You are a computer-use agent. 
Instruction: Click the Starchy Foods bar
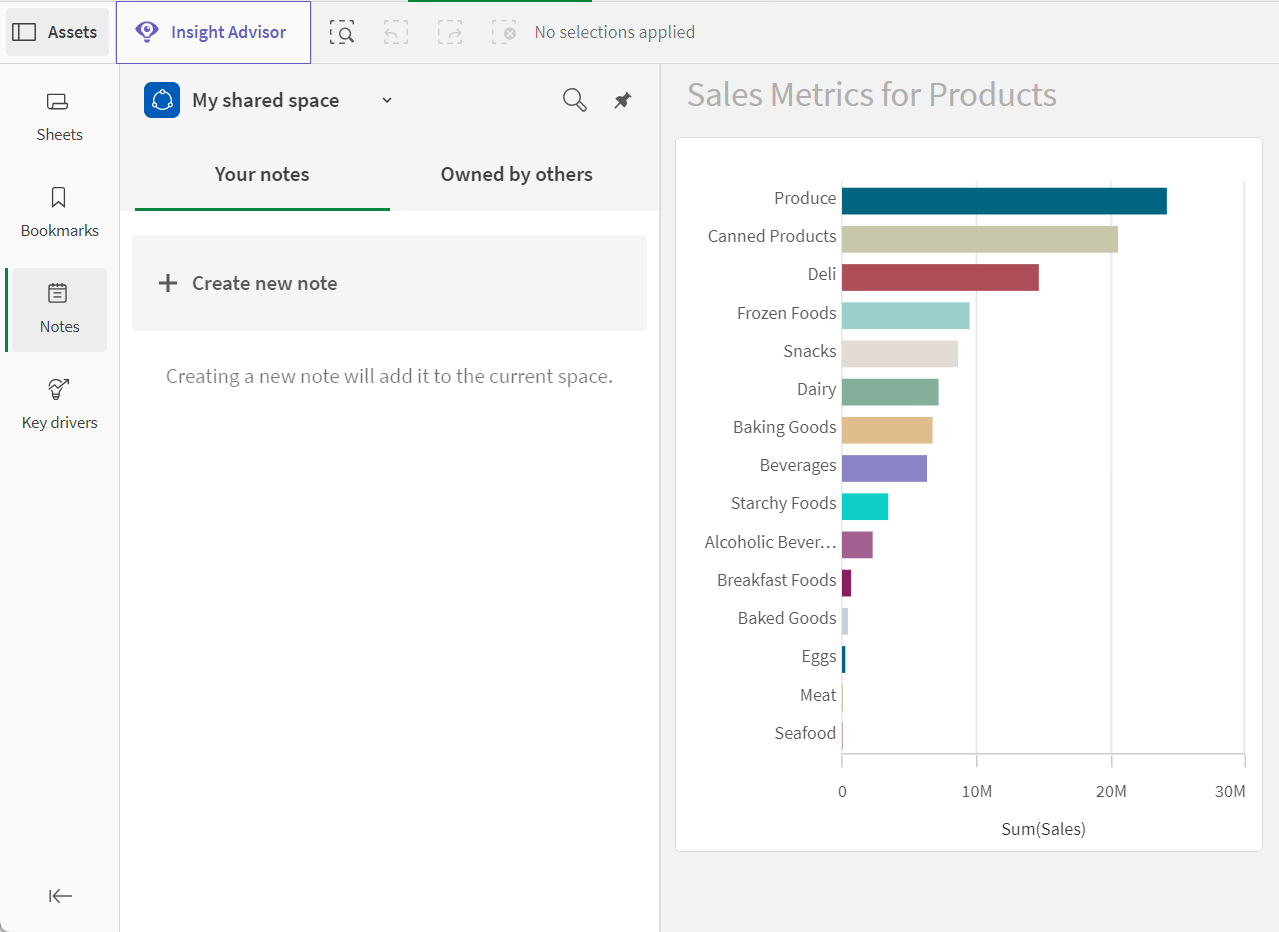click(865, 506)
